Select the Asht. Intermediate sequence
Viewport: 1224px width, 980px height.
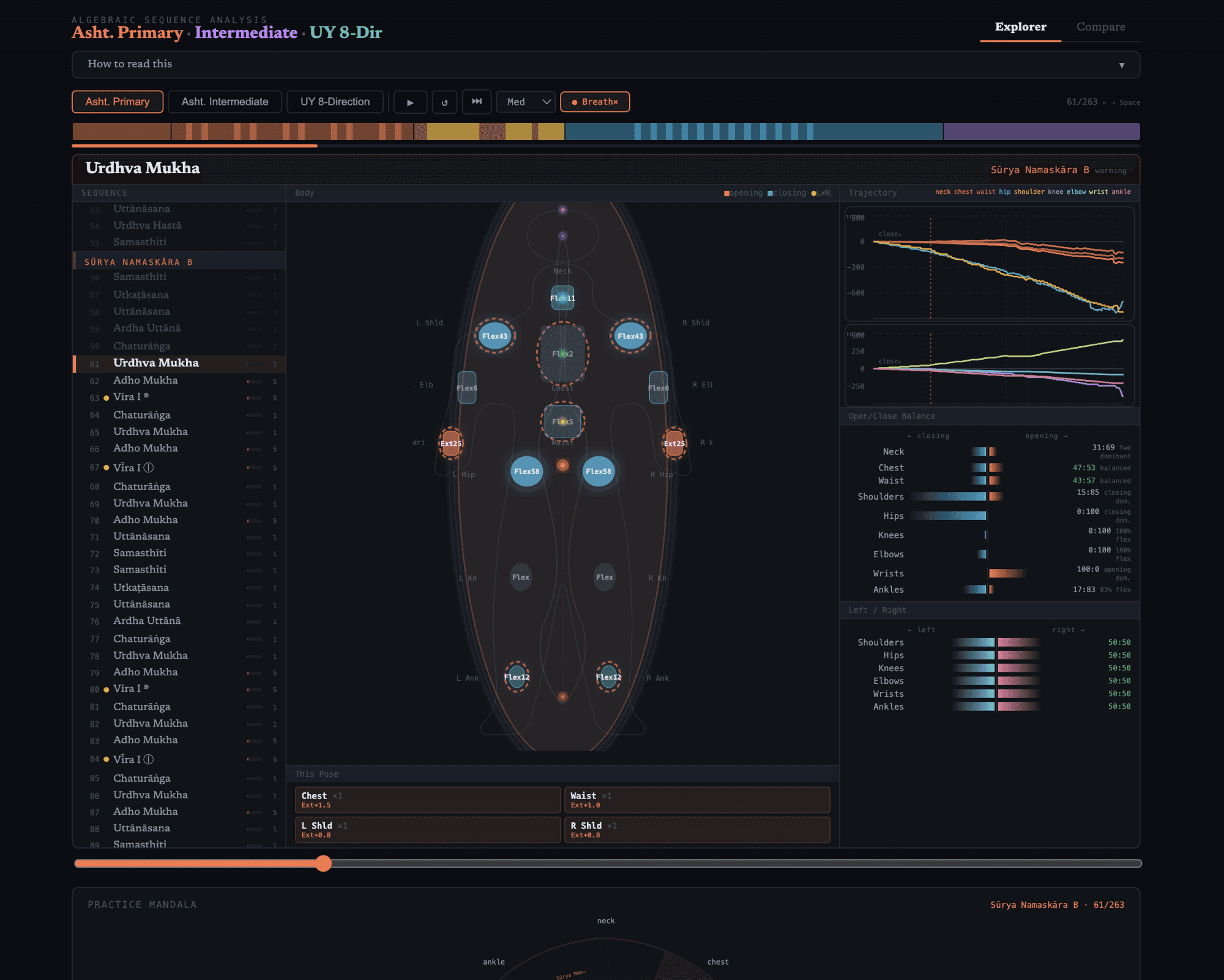225,102
